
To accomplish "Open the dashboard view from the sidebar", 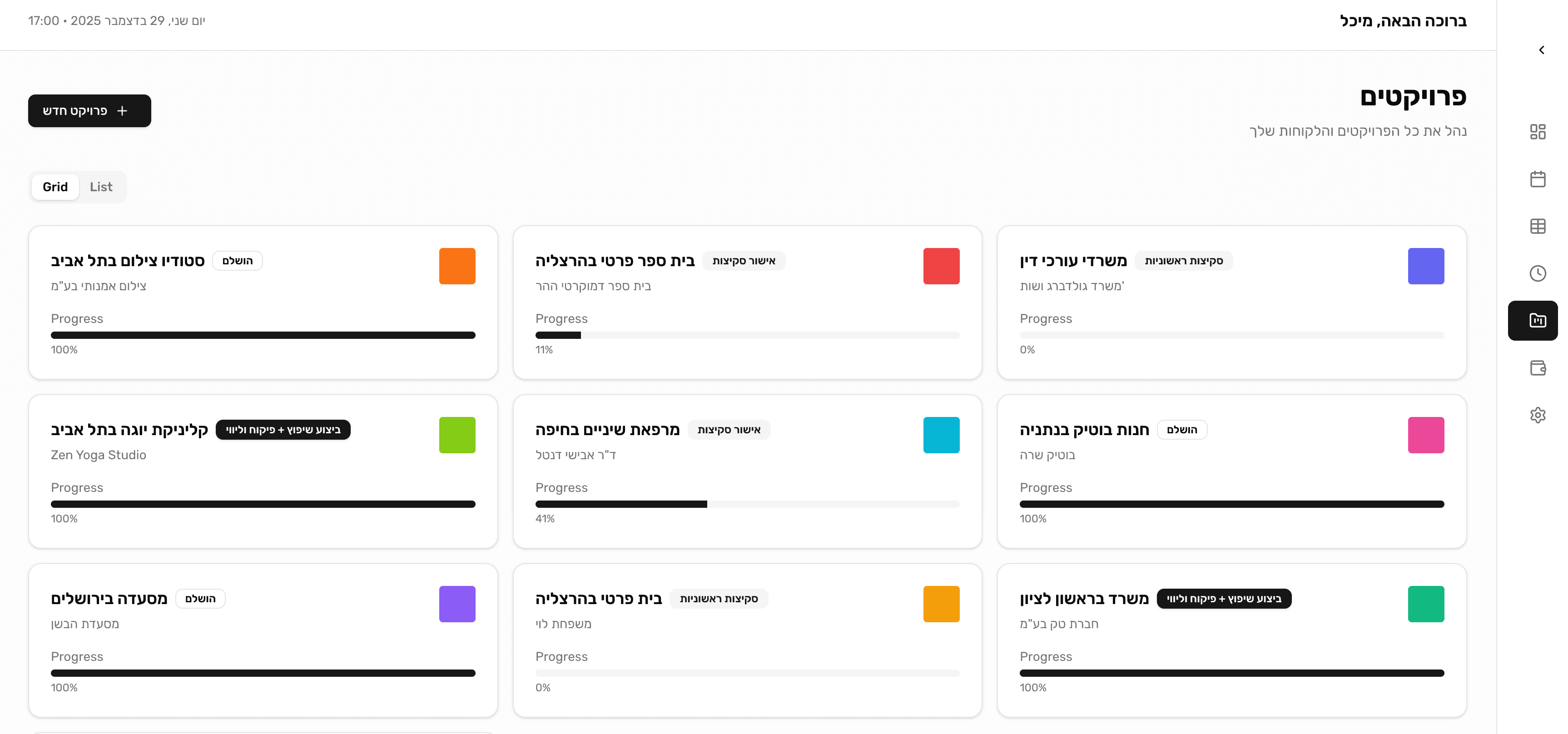I will tap(1539, 131).
